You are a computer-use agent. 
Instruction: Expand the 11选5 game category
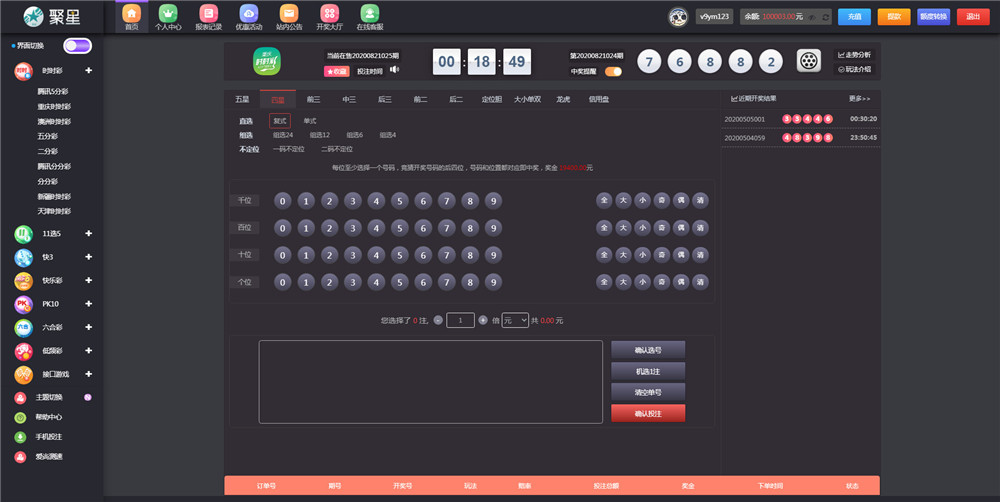pos(88,234)
